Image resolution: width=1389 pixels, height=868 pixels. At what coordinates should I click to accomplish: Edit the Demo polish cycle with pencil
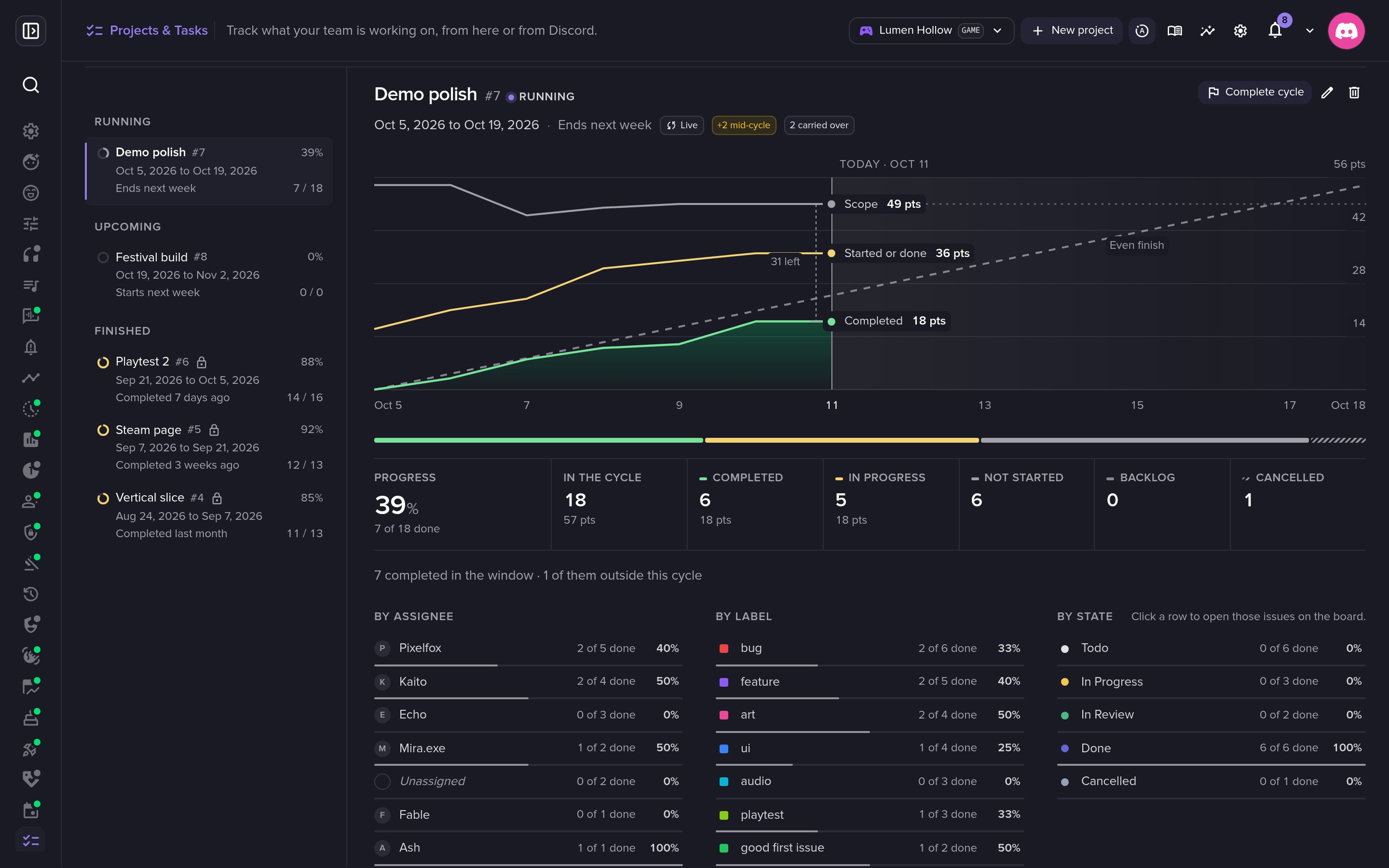[1327, 93]
